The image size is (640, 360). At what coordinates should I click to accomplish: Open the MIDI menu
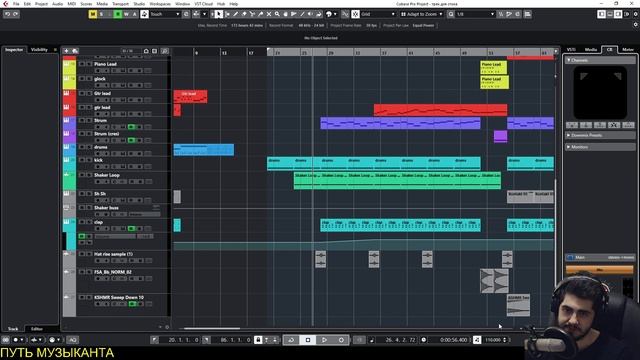[x=71, y=4]
